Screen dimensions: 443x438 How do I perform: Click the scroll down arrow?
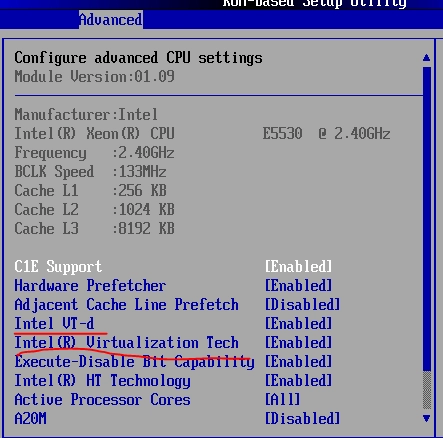click(x=426, y=418)
